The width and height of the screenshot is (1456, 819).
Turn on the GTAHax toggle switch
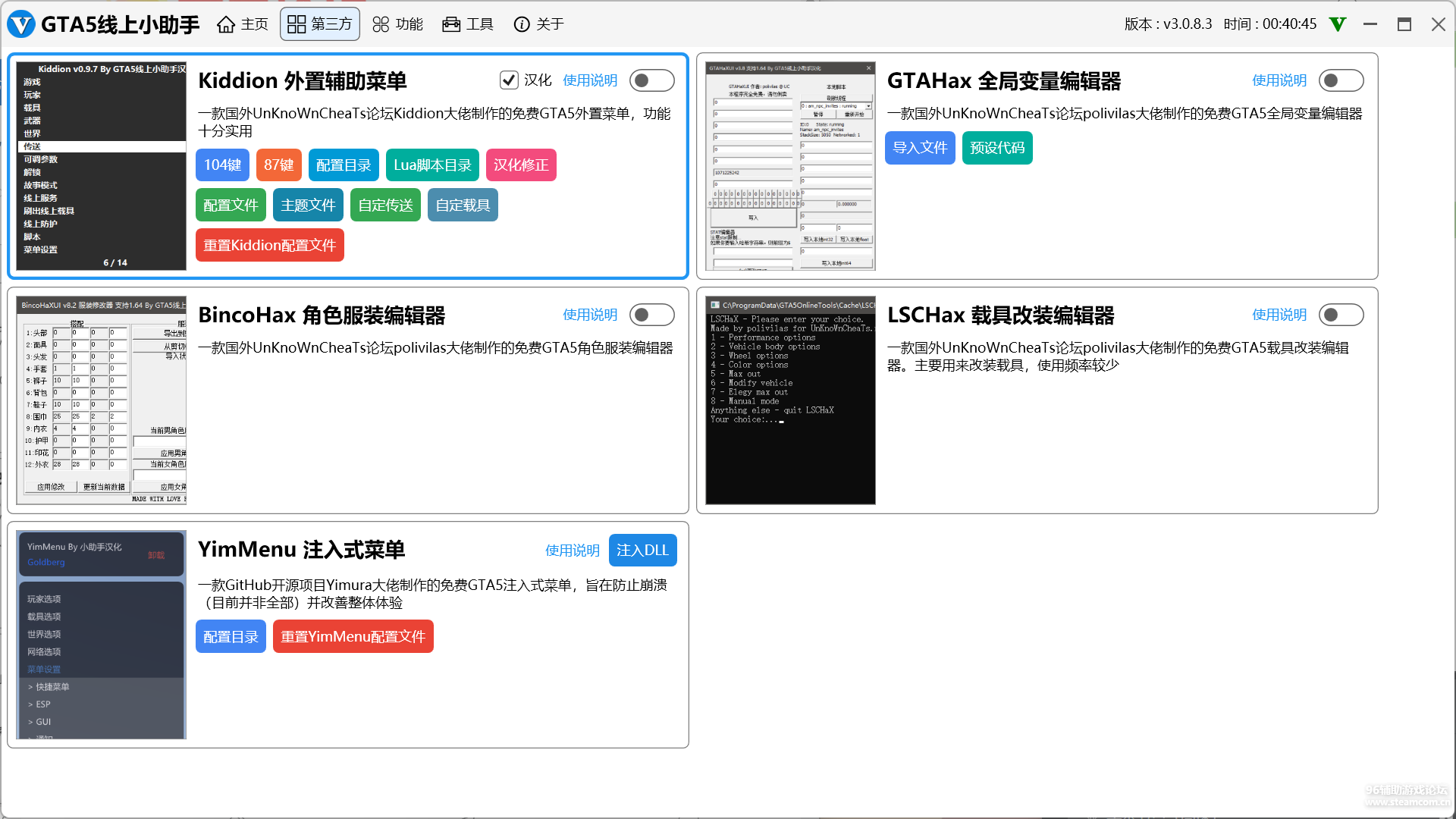[x=1341, y=80]
